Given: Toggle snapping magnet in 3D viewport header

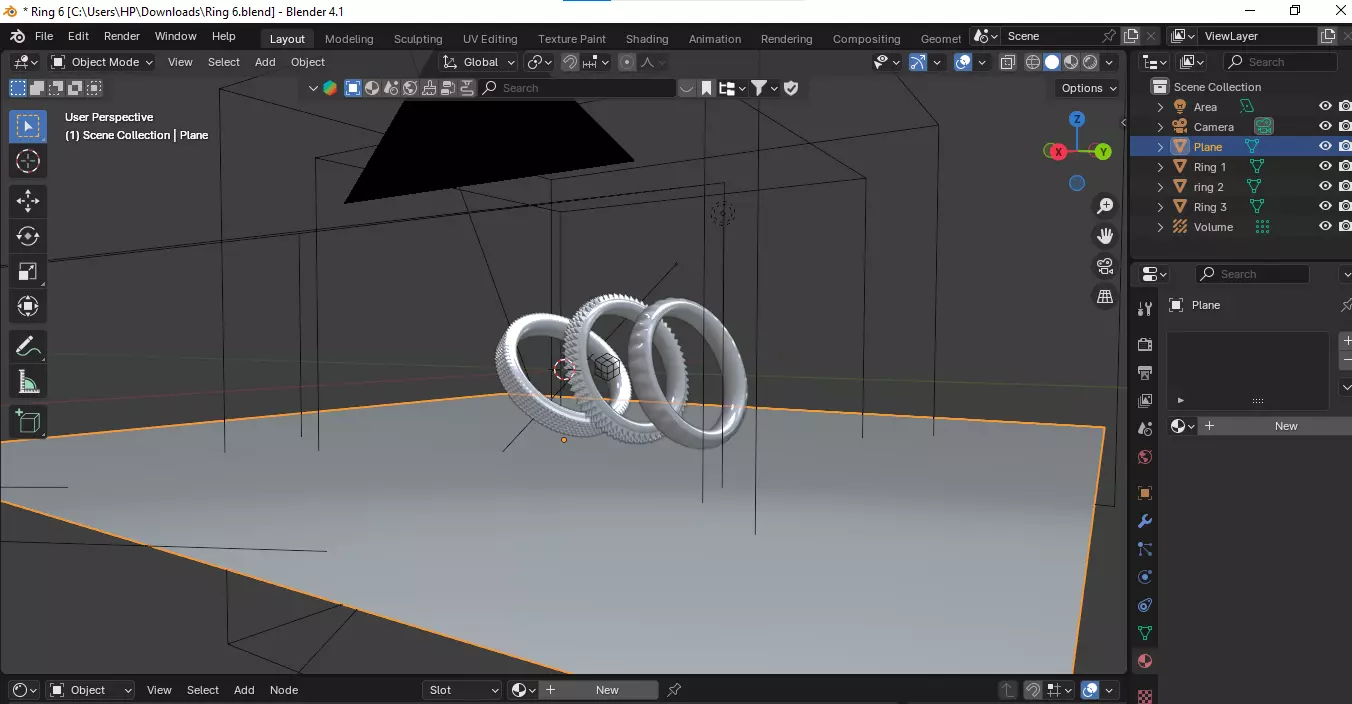Looking at the screenshot, I should click(570, 62).
